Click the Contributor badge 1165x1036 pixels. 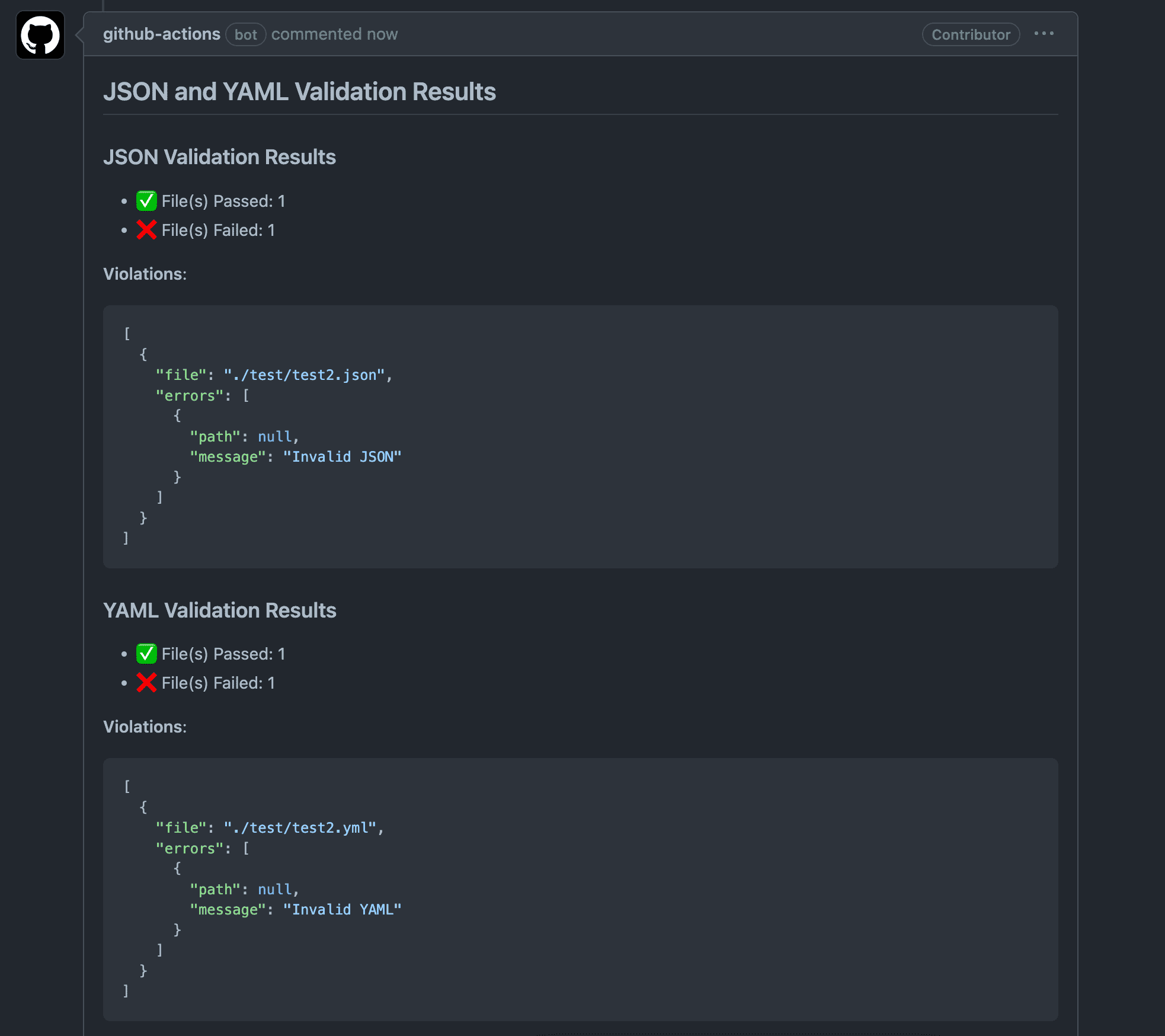(x=970, y=35)
